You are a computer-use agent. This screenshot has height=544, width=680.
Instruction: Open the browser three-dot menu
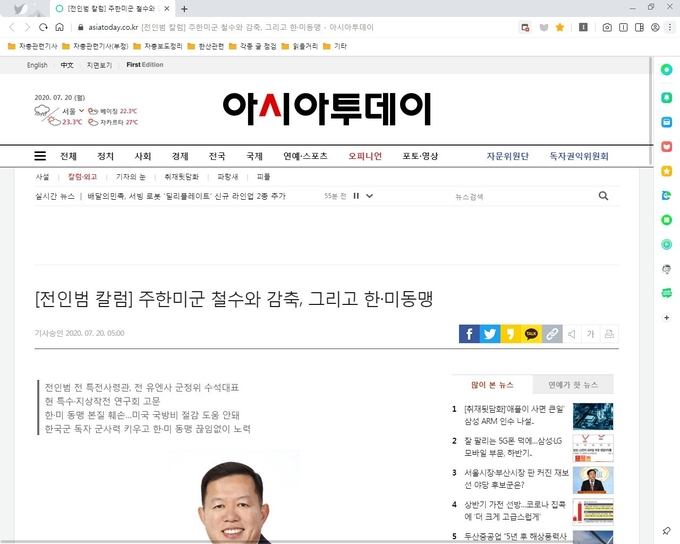(670, 27)
